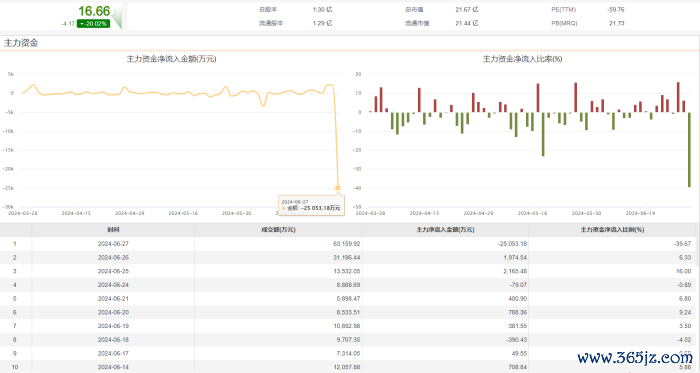Screen dimensions: 700x373
Task: Click the 2024-04-29 axis label on bar chart
Action: [x=478, y=213]
